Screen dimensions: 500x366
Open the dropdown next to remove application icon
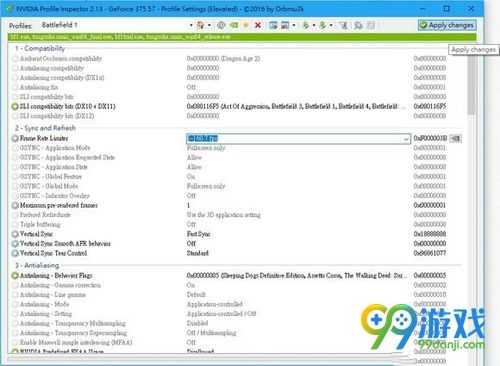(294, 25)
